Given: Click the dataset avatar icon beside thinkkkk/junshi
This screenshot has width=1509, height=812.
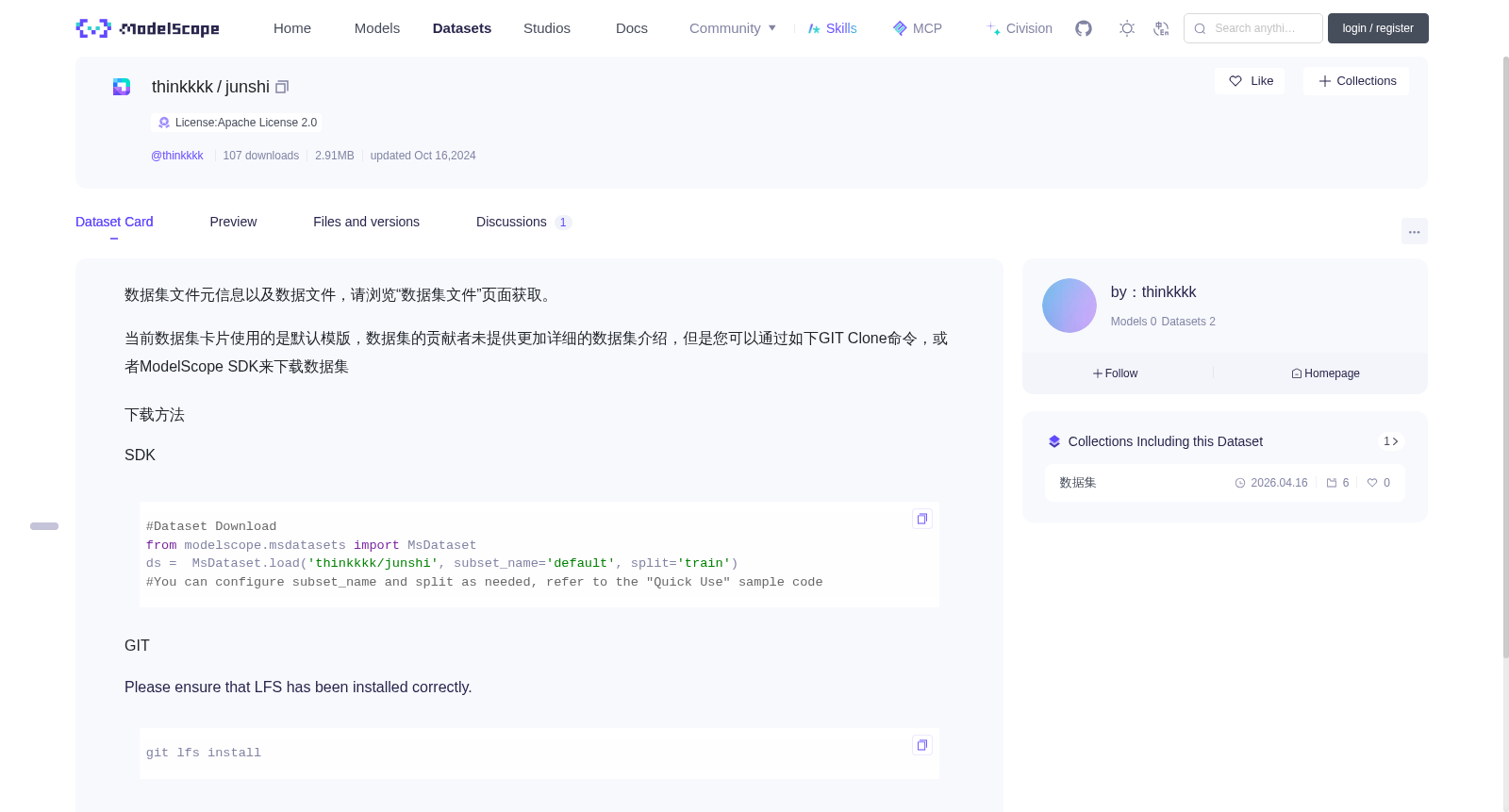Looking at the screenshot, I should click(x=122, y=87).
